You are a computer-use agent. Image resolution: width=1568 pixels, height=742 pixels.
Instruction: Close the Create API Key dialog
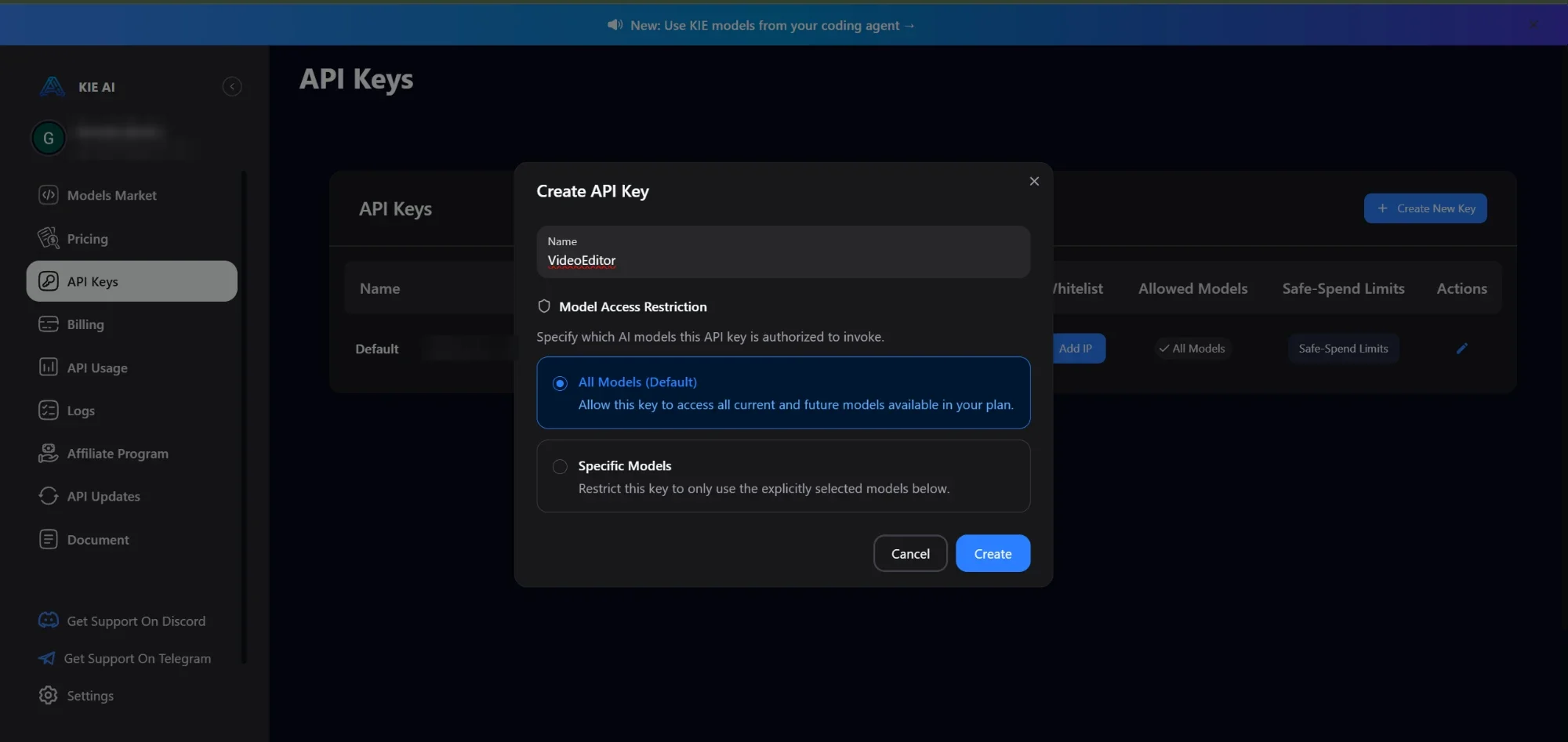coord(1034,181)
